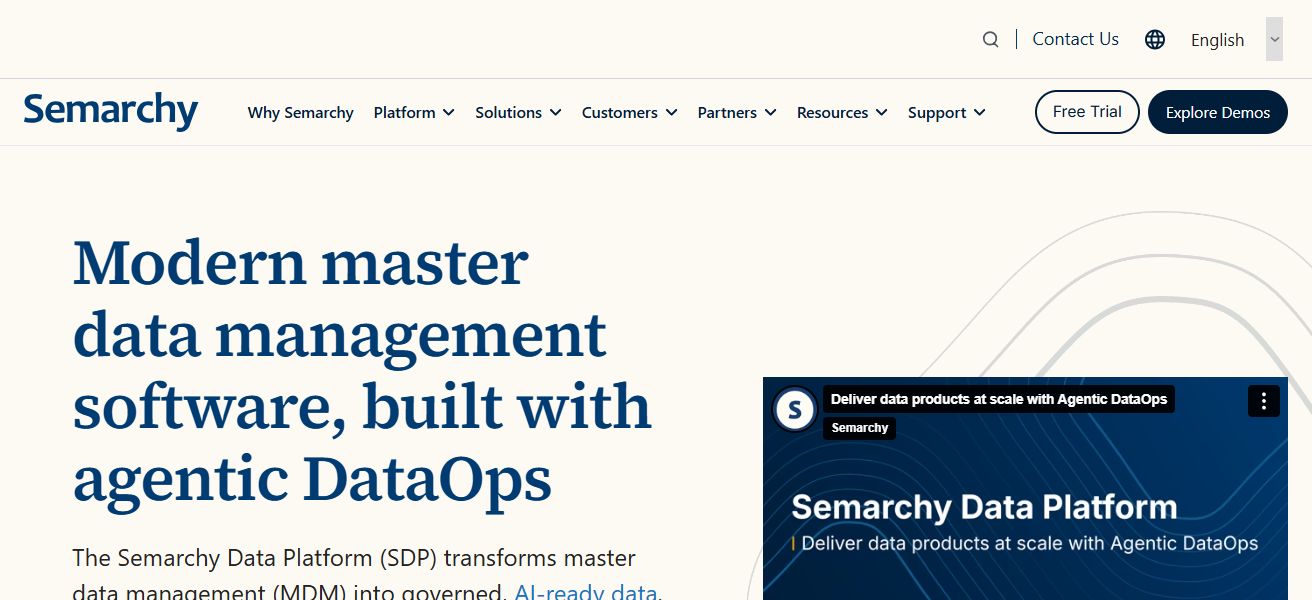Expand the Solutions menu
Image resolution: width=1312 pixels, height=600 pixels.
tap(518, 113)
